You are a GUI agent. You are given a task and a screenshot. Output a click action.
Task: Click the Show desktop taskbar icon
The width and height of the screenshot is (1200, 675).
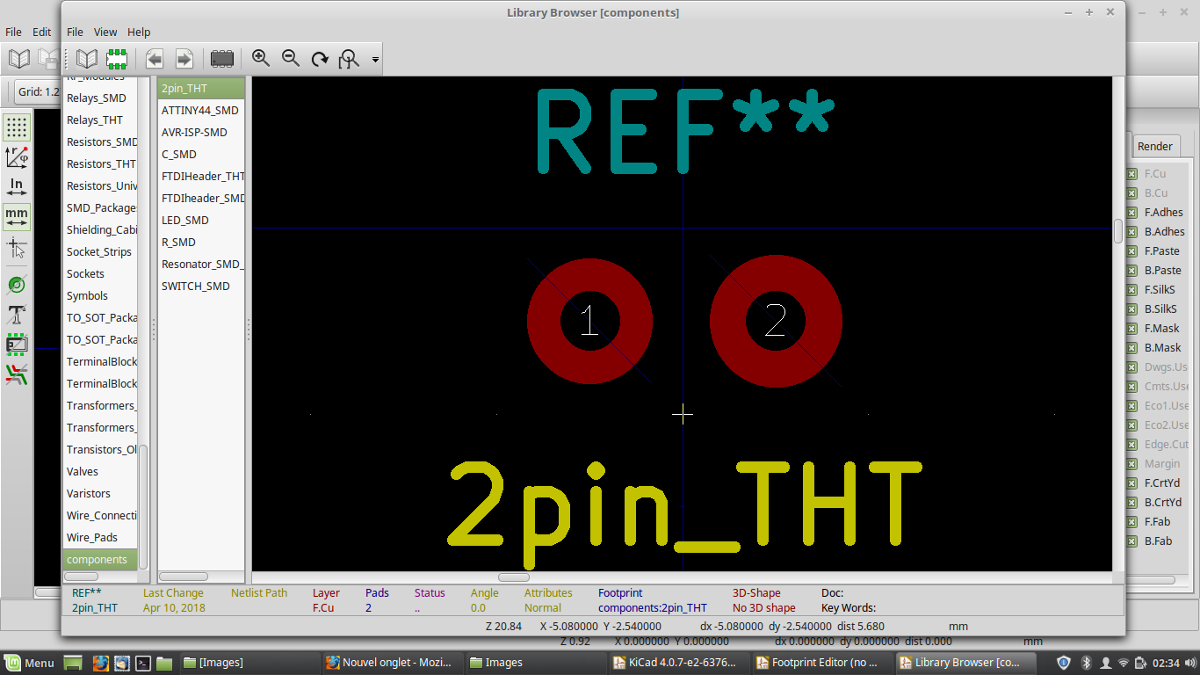pyautogui.click(x=73, y=662)
